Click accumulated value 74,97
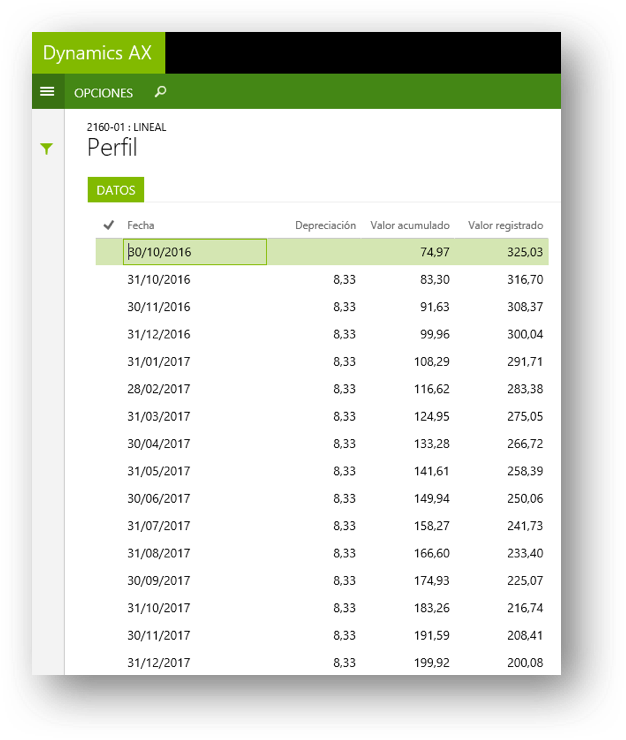The width and height of the screenshot is (626, 740). pyautogui.click(x=435, y=252)
